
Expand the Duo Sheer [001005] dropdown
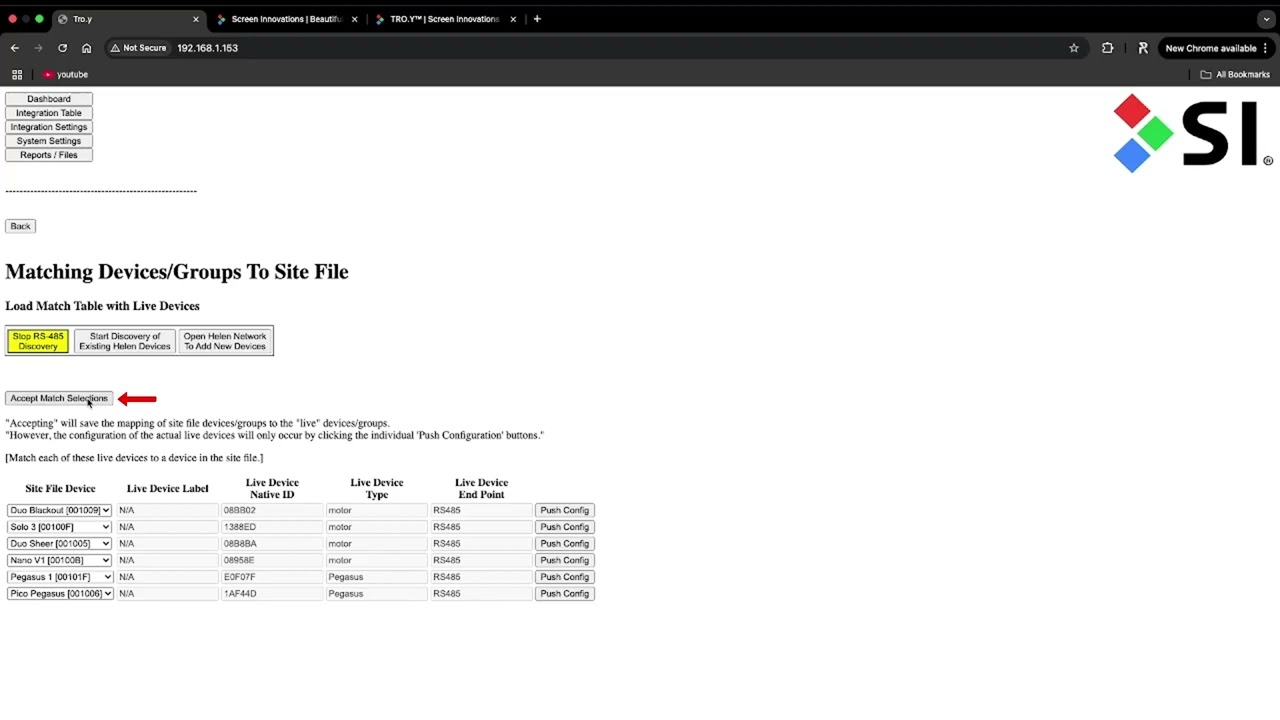[x=60, y=544]
